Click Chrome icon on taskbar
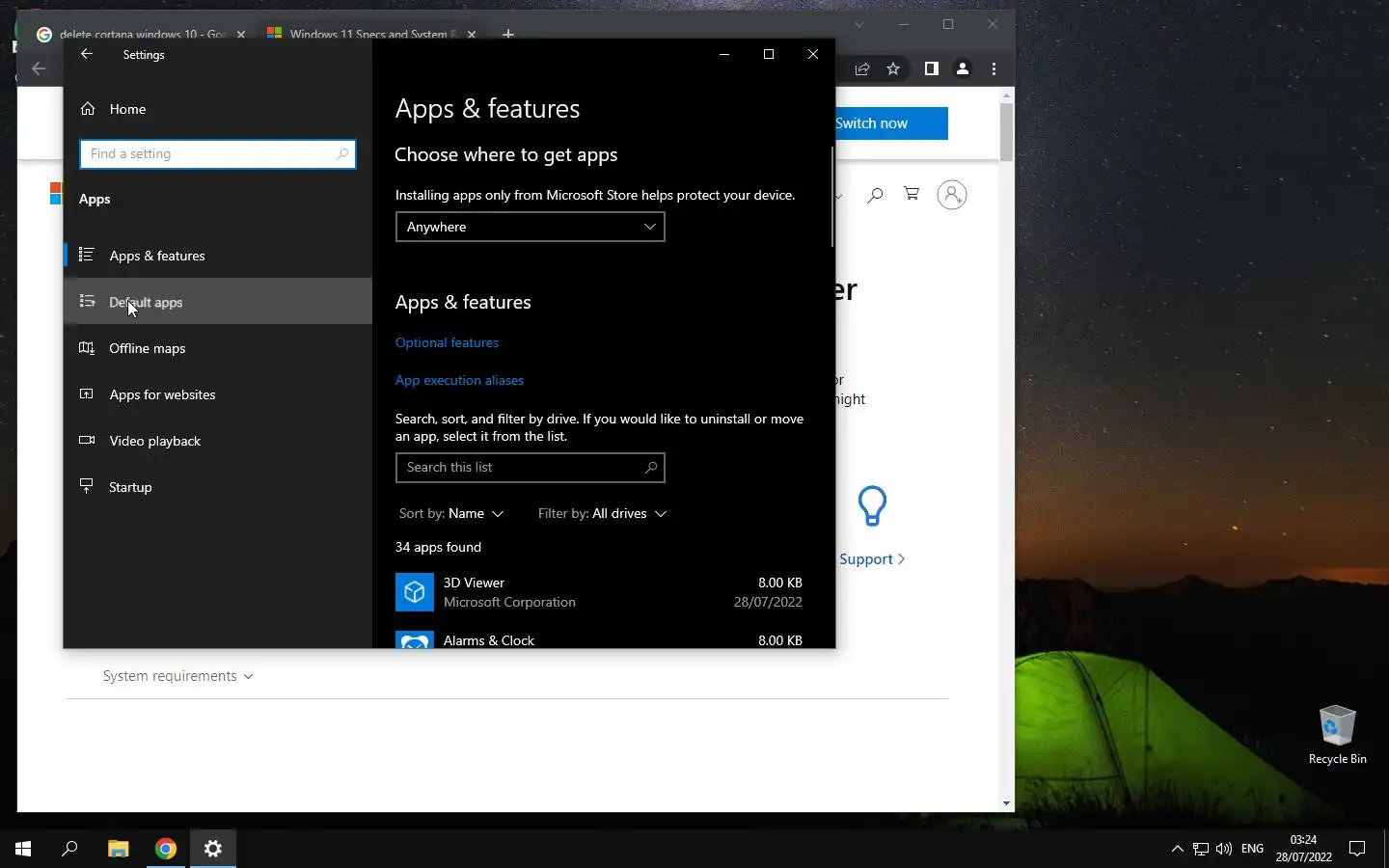Viewport: 1389px width, 868px height. [x=166, y=849]
